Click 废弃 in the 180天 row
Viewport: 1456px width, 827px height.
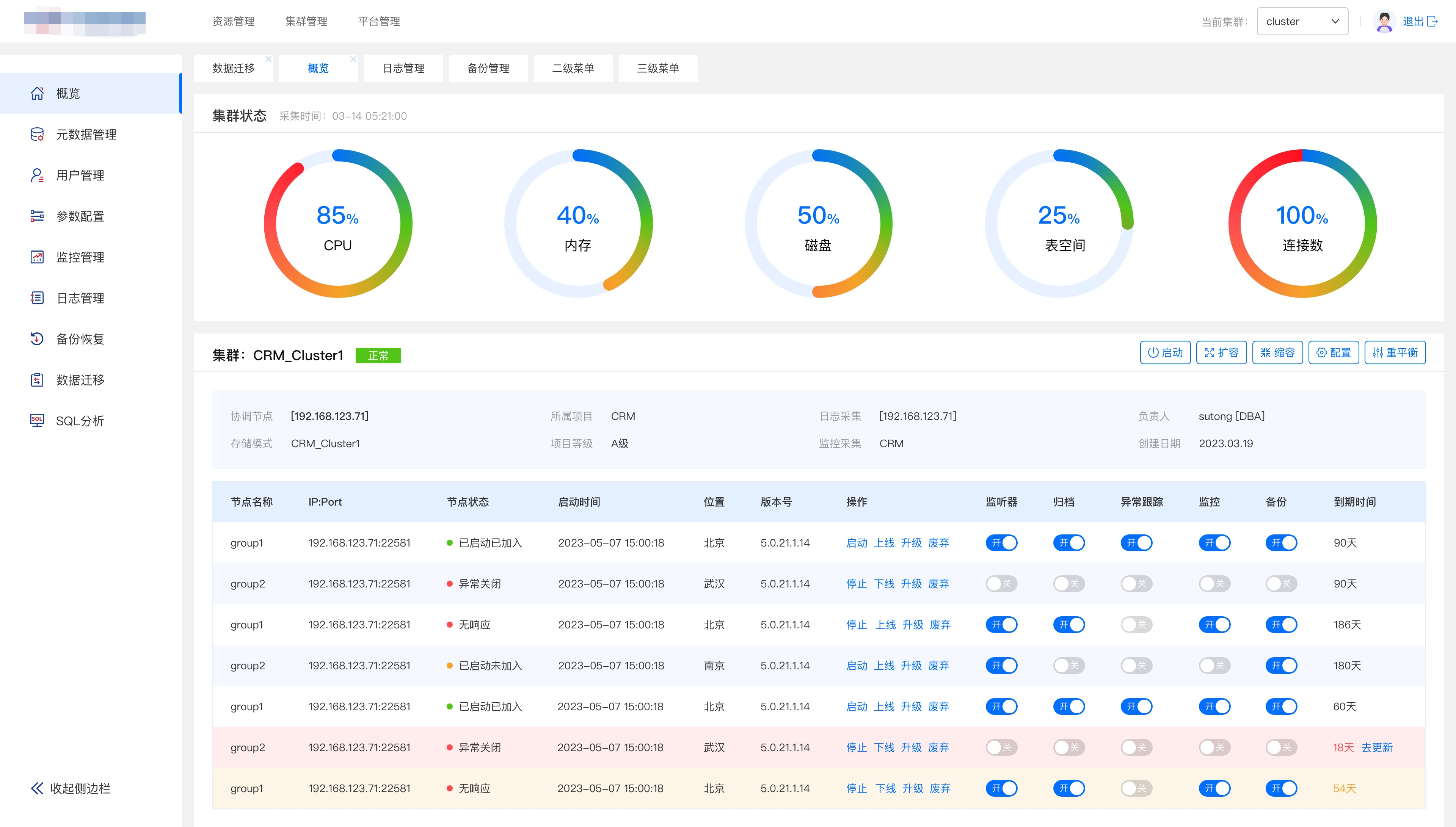click(x=938, y=666)
